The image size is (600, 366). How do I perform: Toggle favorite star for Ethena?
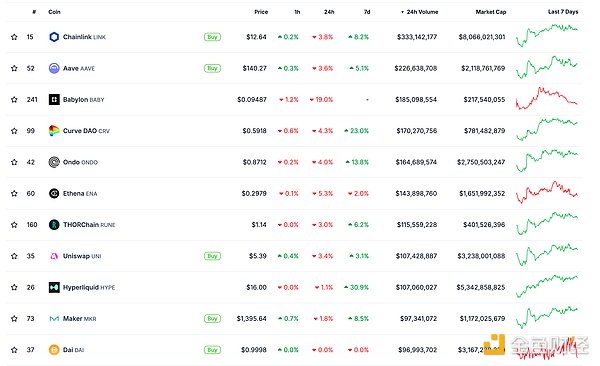[x=14, y=193]
